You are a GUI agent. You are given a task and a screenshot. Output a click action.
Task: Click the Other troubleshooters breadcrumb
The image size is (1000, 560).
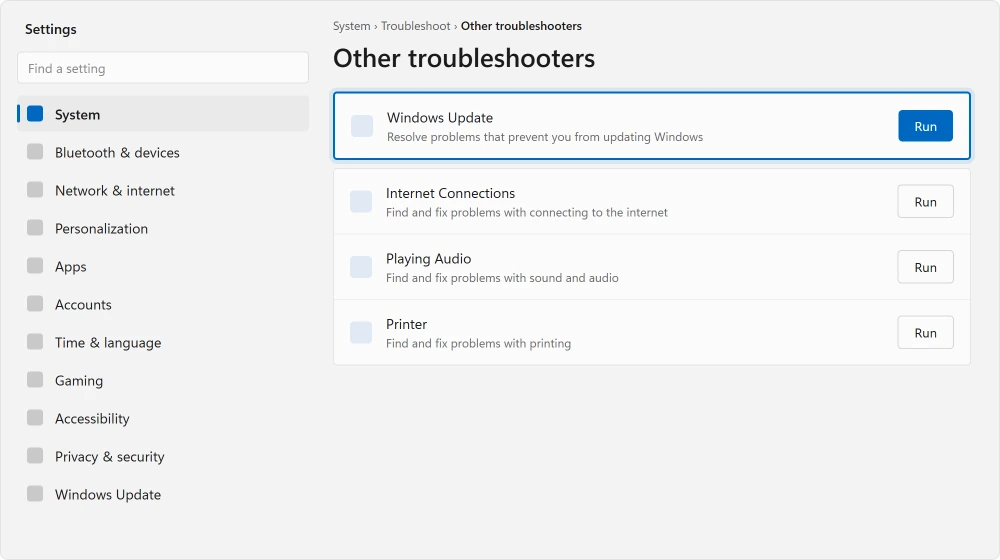[521, 26]
